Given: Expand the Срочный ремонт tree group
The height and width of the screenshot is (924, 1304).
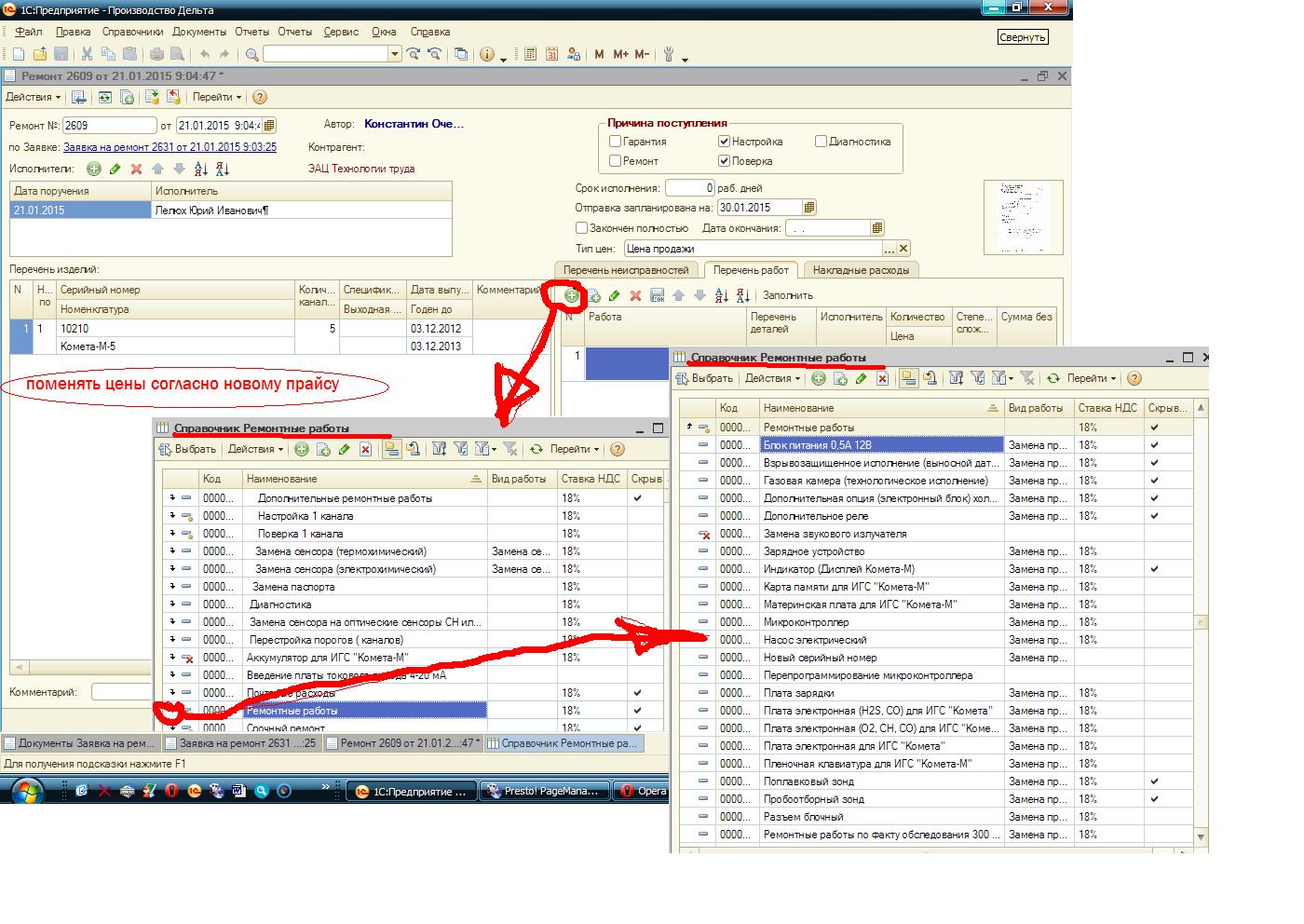Looking at the screenshot, I should click(172, 727).
